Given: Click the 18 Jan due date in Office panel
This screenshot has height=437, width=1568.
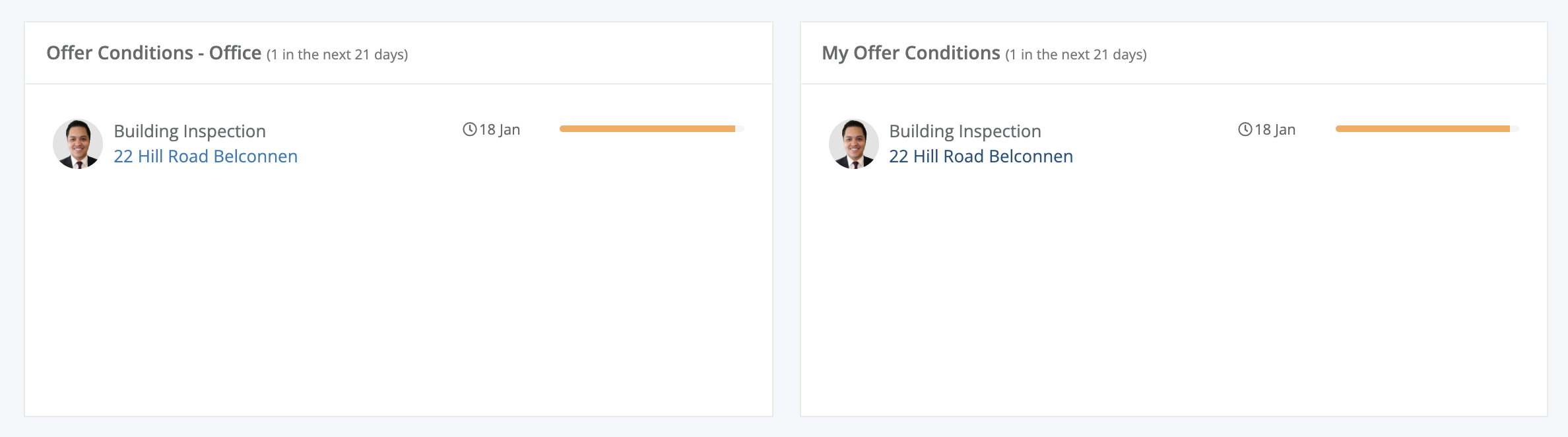Looking at the screenshot, I should pos(500,129).
